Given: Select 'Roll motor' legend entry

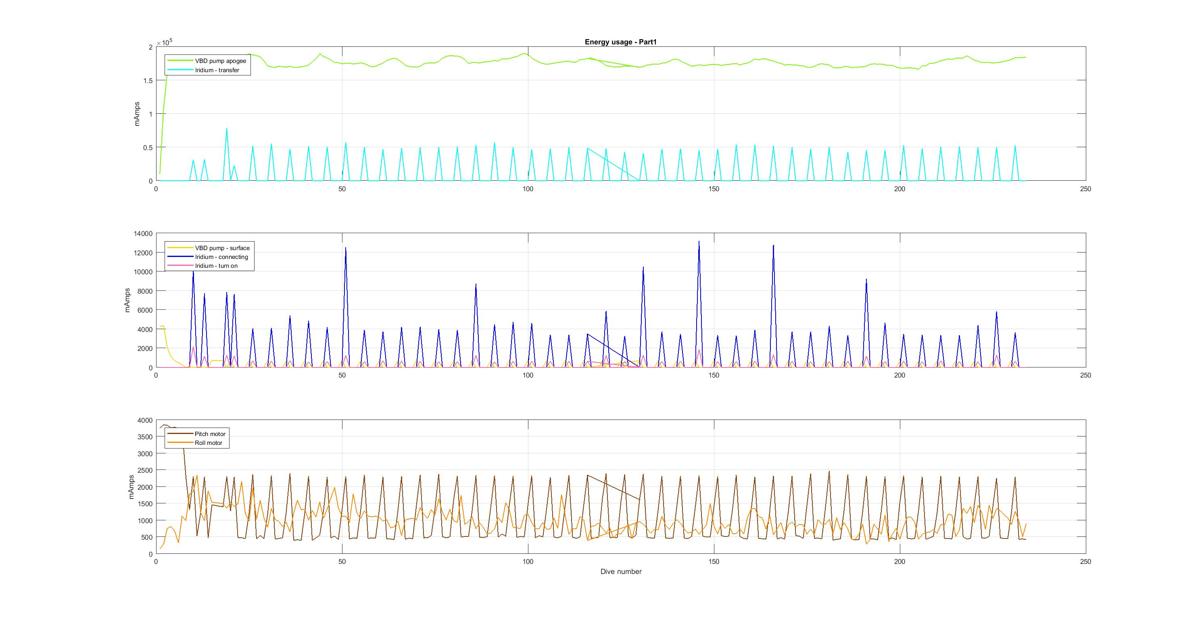Looking at the screenshot, I should [209, 443].
